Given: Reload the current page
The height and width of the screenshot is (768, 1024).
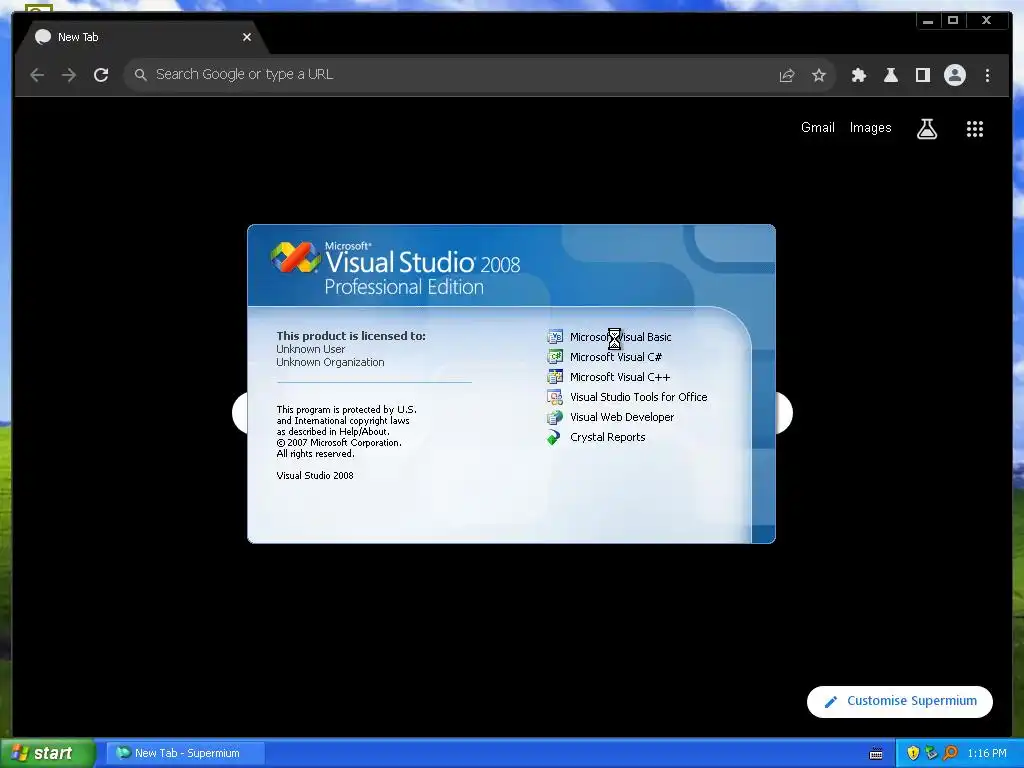Looking at the screenshot, I should [101, 75].
